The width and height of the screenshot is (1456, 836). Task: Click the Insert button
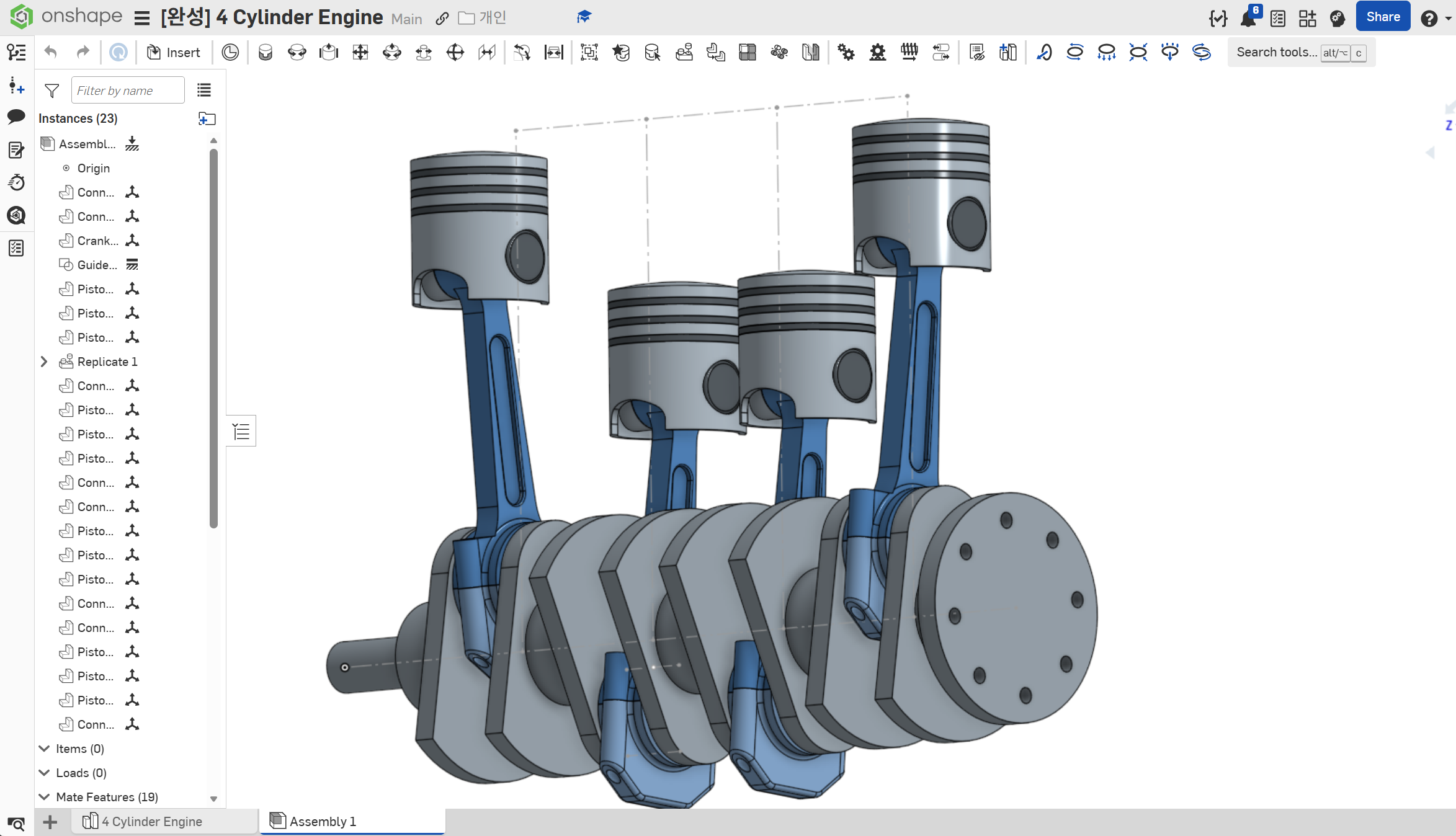(x=174, y=53)
